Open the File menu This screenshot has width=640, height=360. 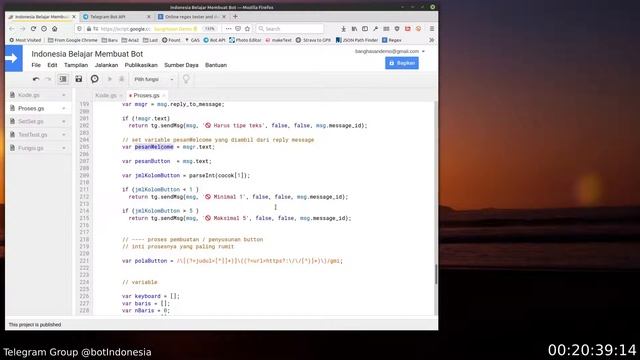tap(36, 65)
